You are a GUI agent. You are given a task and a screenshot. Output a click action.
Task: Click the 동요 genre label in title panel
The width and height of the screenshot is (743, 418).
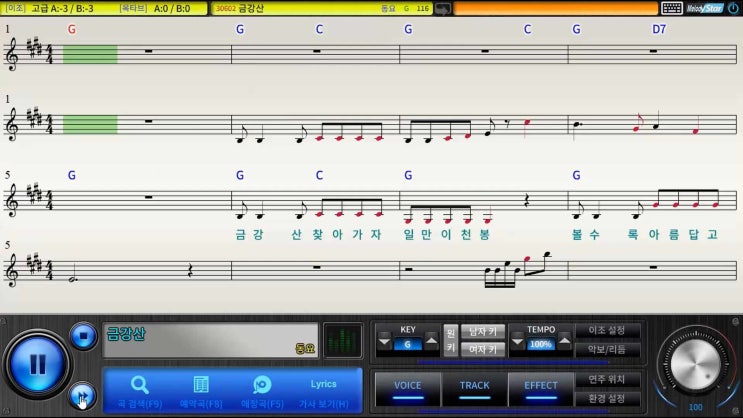(x=305, y=349)
